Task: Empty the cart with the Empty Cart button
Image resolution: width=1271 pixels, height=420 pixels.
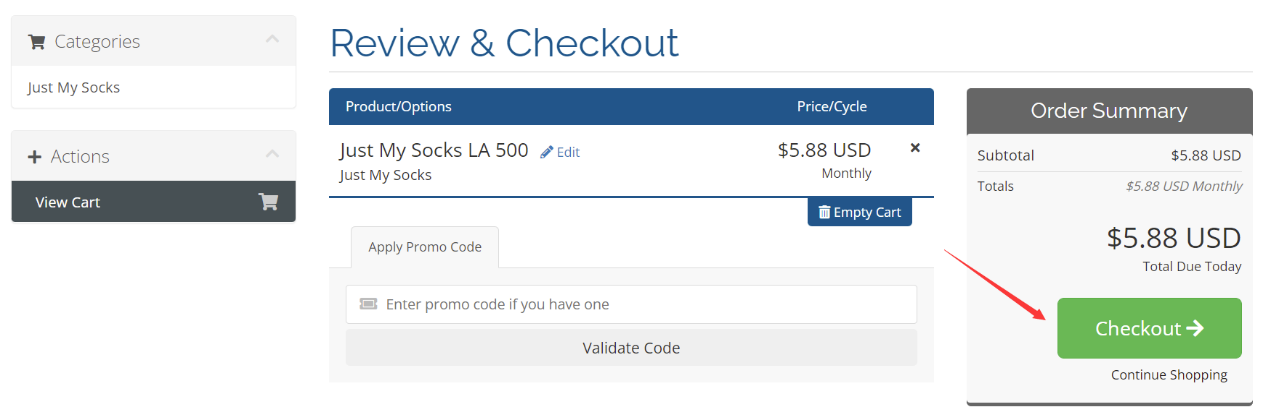Action: pos(860,212)
